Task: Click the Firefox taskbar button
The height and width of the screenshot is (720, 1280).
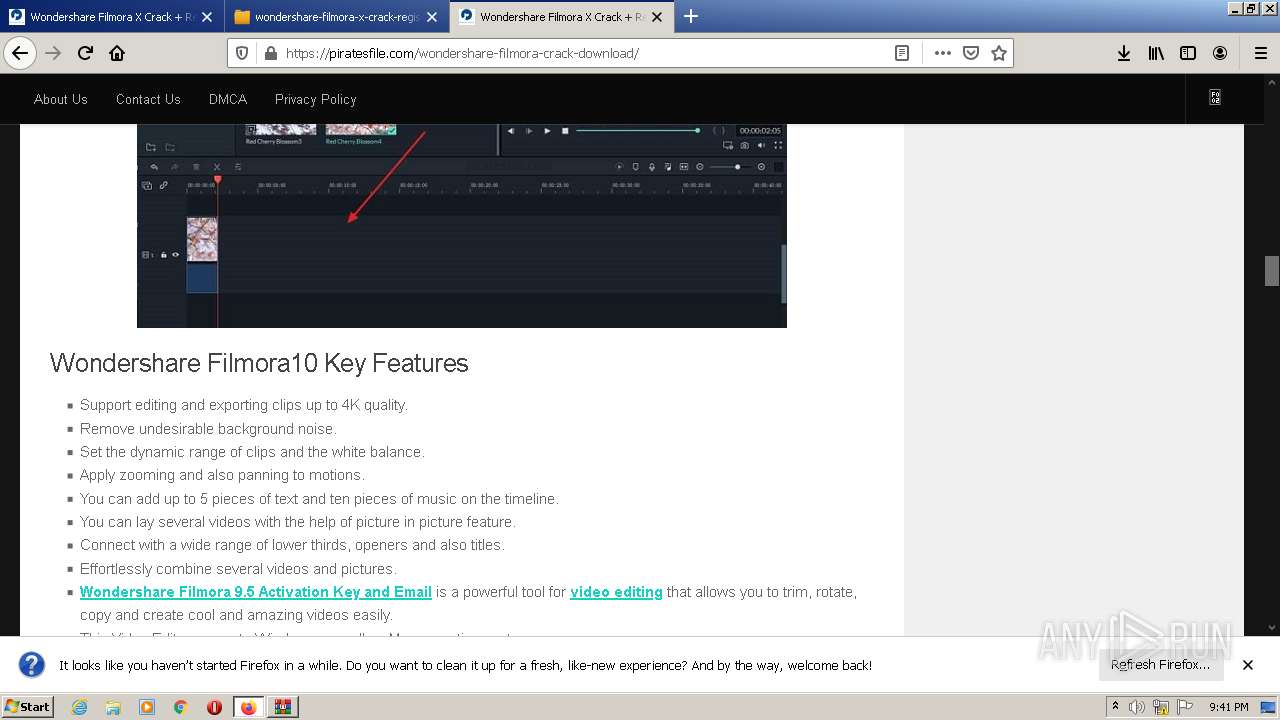Action: (x=248, y=707)
